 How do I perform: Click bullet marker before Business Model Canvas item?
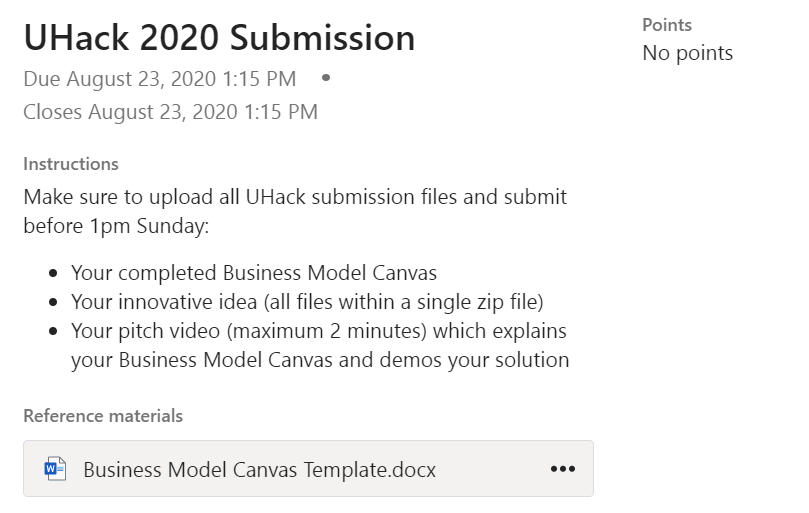52,274
